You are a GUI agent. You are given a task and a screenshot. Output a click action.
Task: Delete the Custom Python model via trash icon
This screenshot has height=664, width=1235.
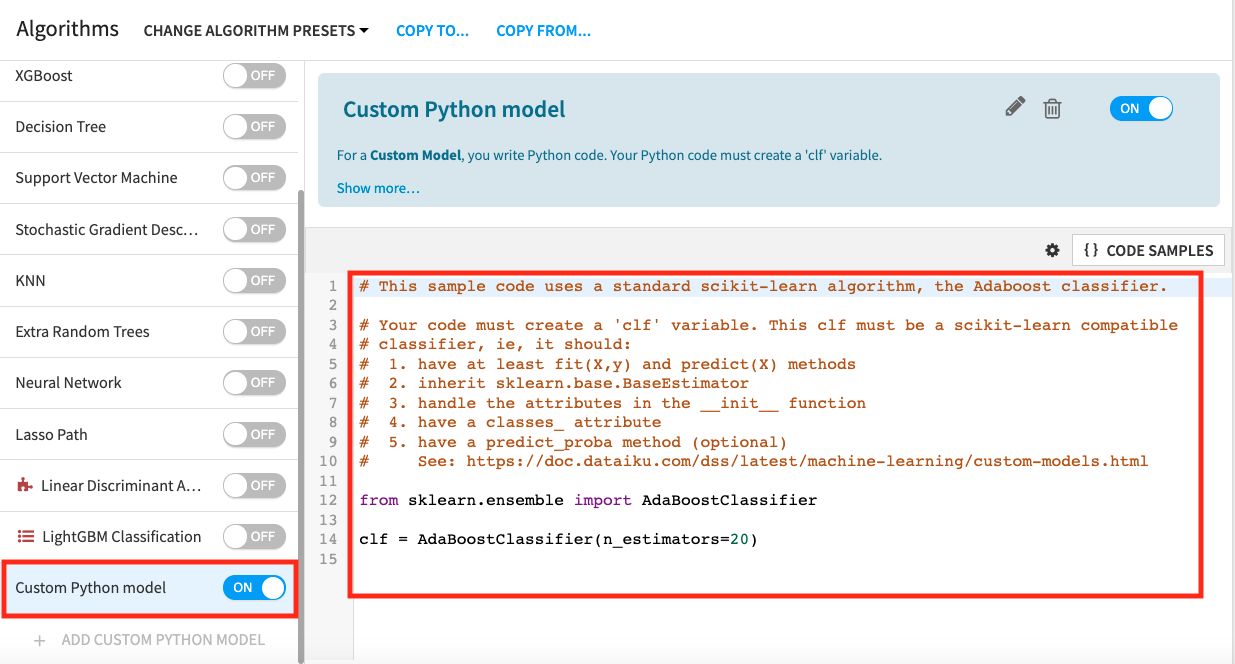[x=1052, y=107]
